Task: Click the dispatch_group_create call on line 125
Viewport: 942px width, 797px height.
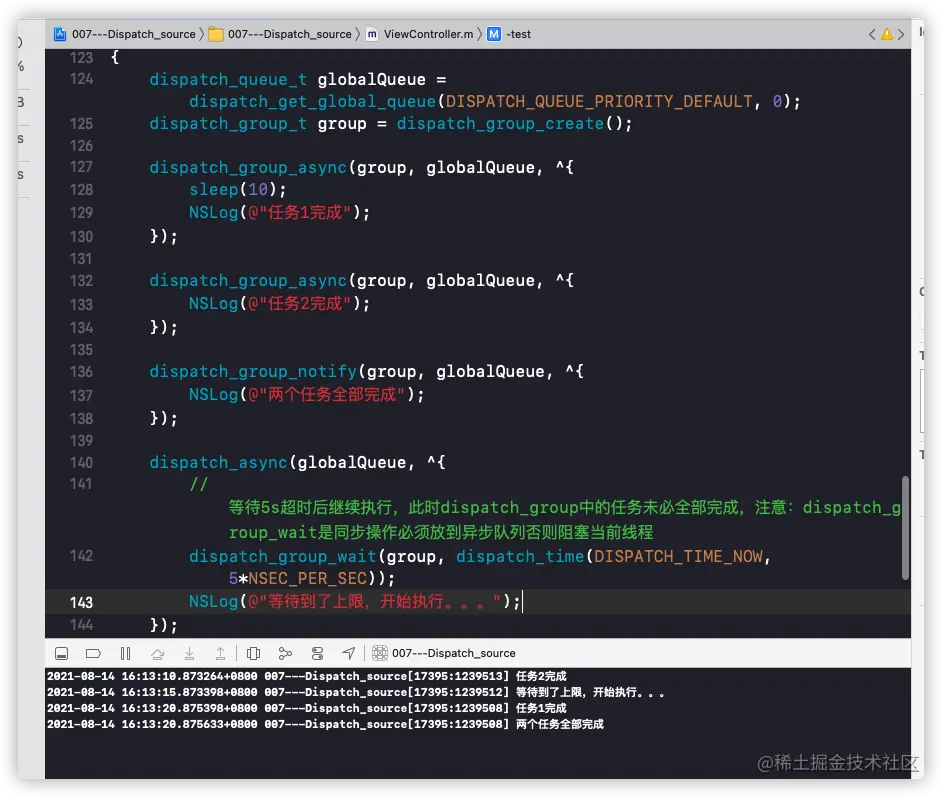Action: point(500,124)
